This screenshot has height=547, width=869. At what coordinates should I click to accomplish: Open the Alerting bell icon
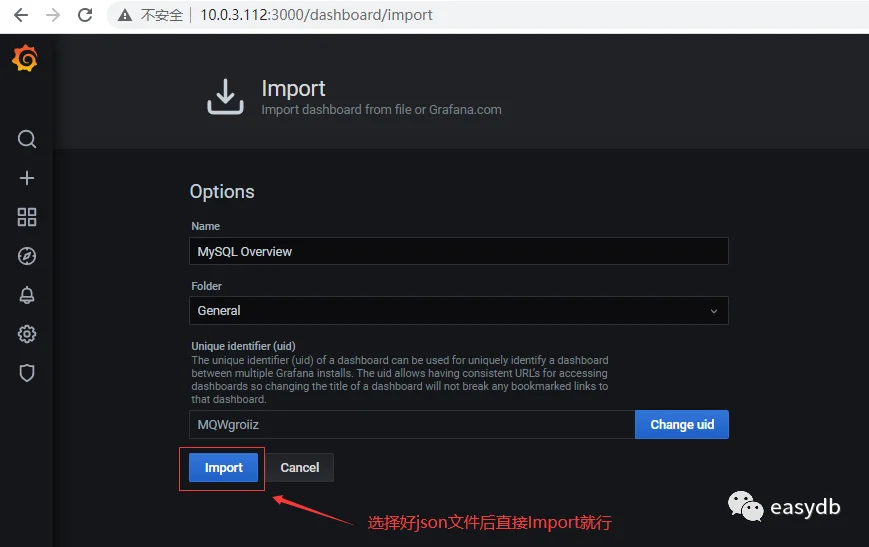(x=27, y=295)
